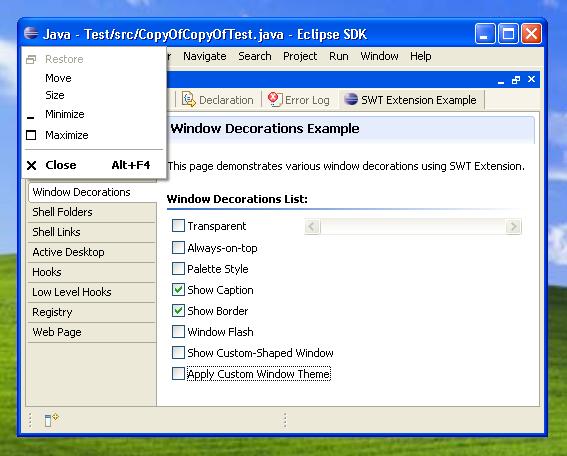Viewport: 567px width, 456px height.
Task: Click the transparency slider left arrow
Action: tap(312, 227)
